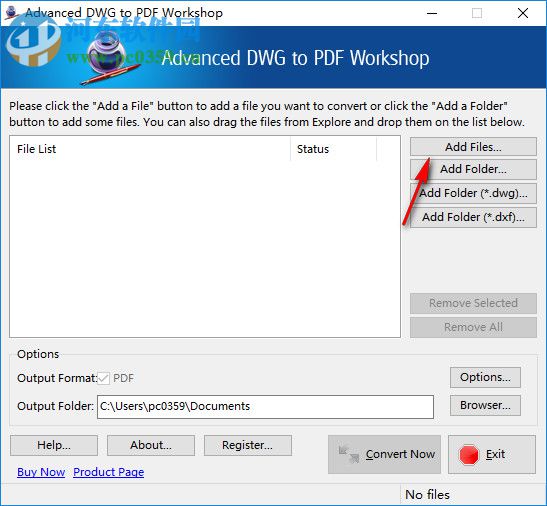Click the Add Files... button

coord(473,147)
